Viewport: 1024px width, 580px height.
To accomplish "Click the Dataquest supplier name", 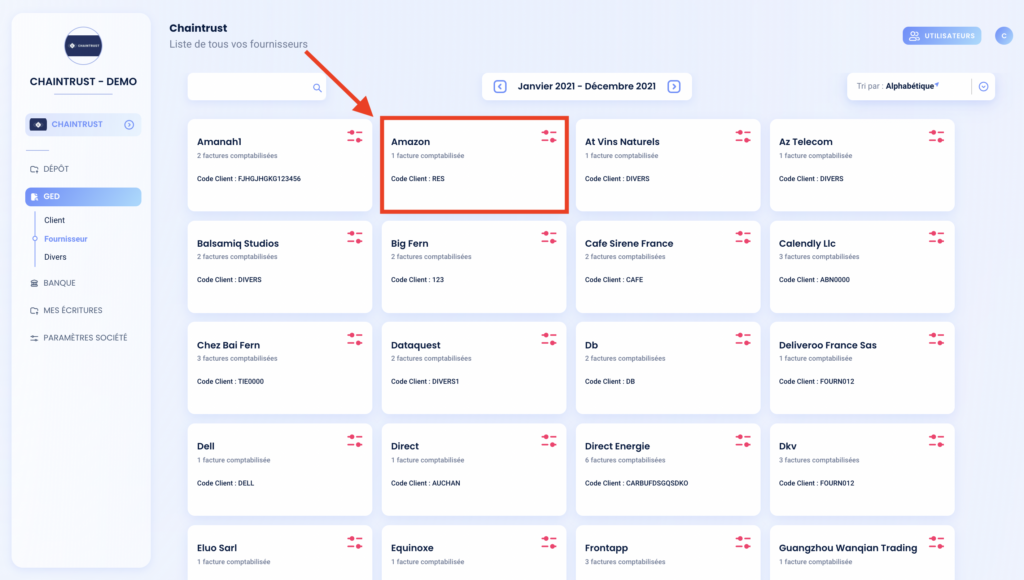I will [415, 345].
